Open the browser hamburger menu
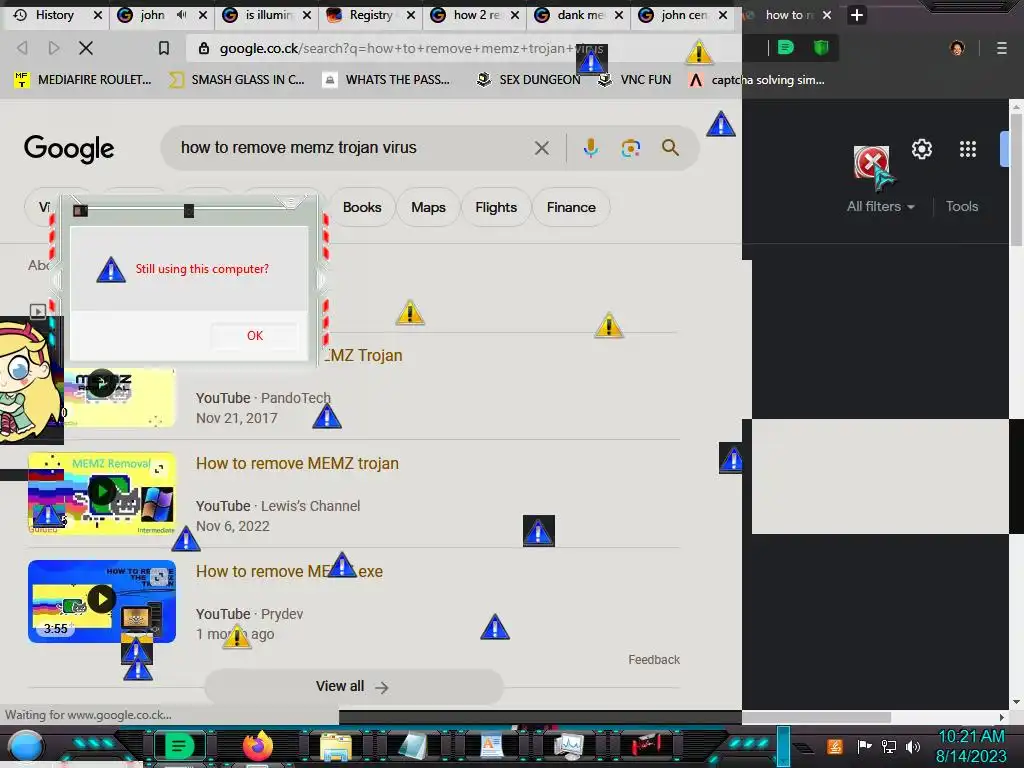This screenshot has height=768, width=1024. click(x=1001, y=48)
